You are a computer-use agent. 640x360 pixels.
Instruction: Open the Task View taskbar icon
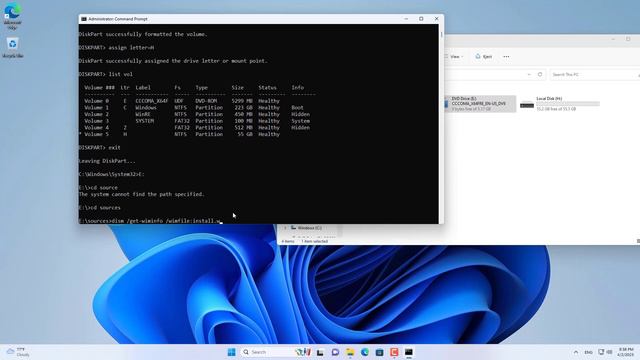click(320, 352)
